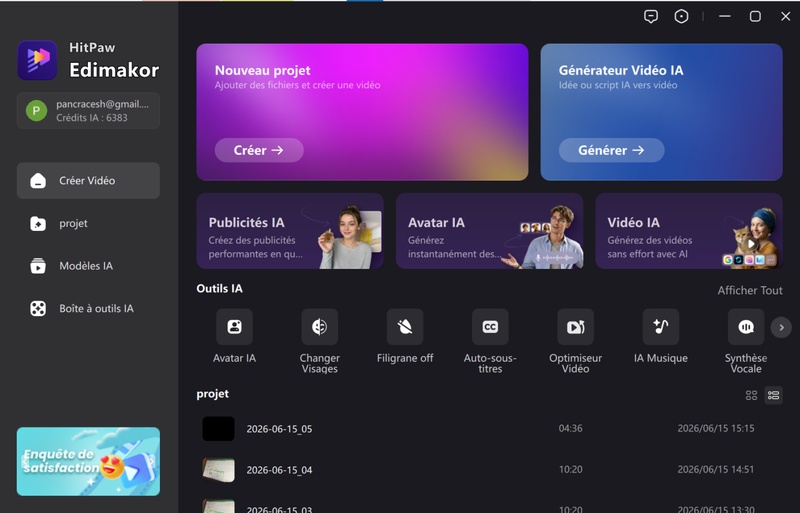
Task: Select the Créer Vidéo sidebar tab
Action: tap(88, 181)
